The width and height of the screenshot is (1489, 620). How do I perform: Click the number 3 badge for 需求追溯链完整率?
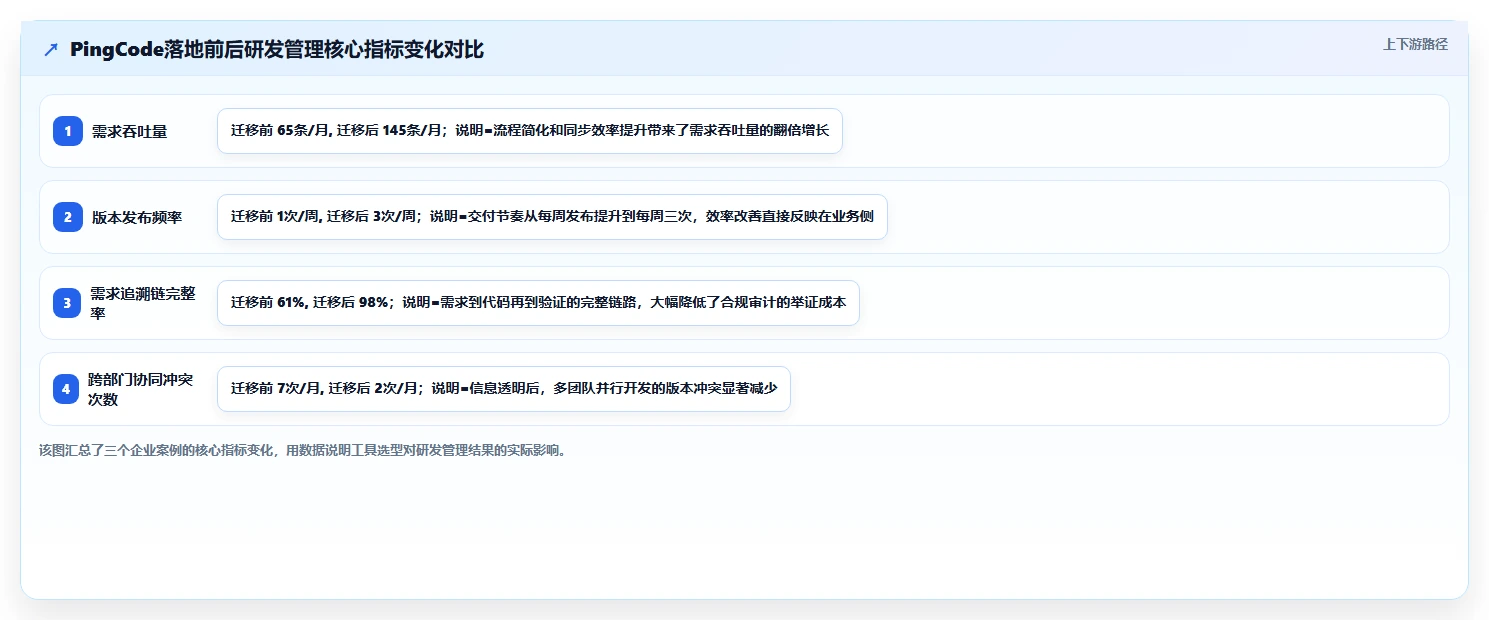point(68,303)
